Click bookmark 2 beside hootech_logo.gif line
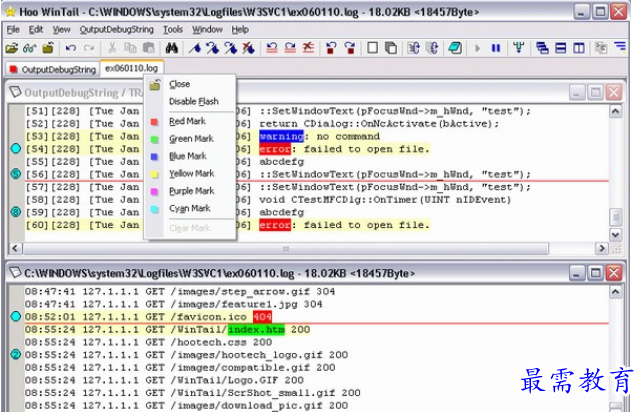The width and height of the screenshot is (642, 412). (16, 354)
